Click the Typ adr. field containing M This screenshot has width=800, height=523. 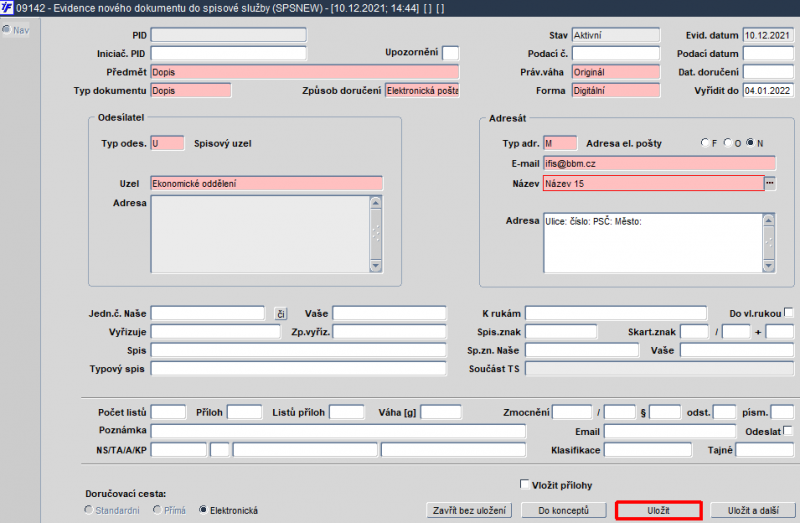[560, 143]
